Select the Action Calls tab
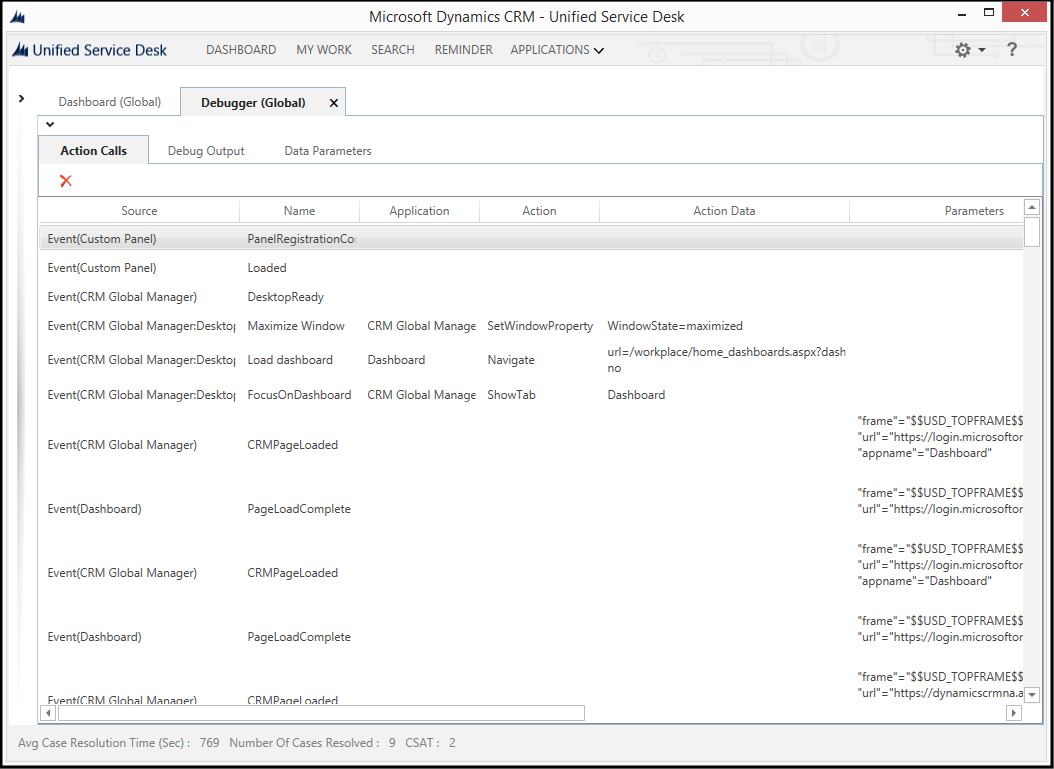 (93, 150)
